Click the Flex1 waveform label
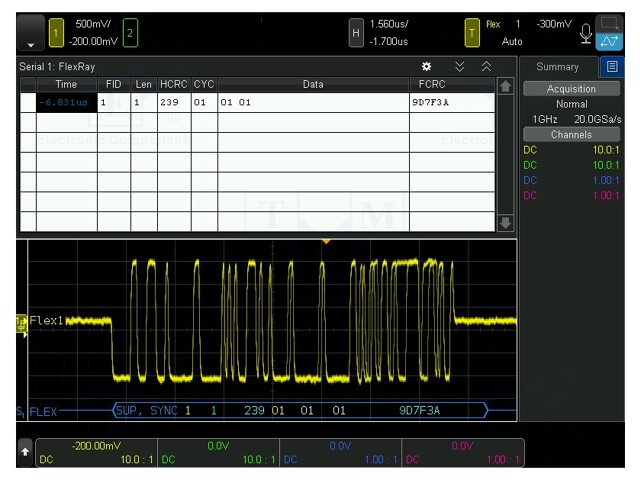The image size is (640, 480). (x=46, y=320)
